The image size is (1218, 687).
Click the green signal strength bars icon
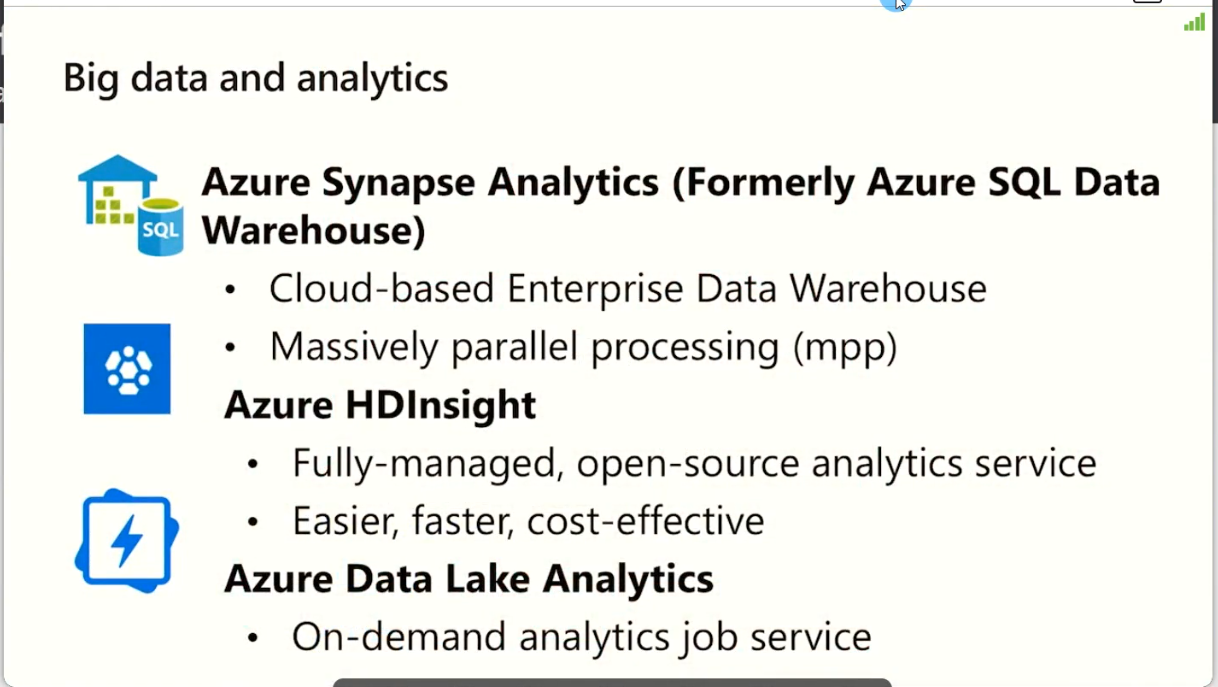tap(1194, 22)
